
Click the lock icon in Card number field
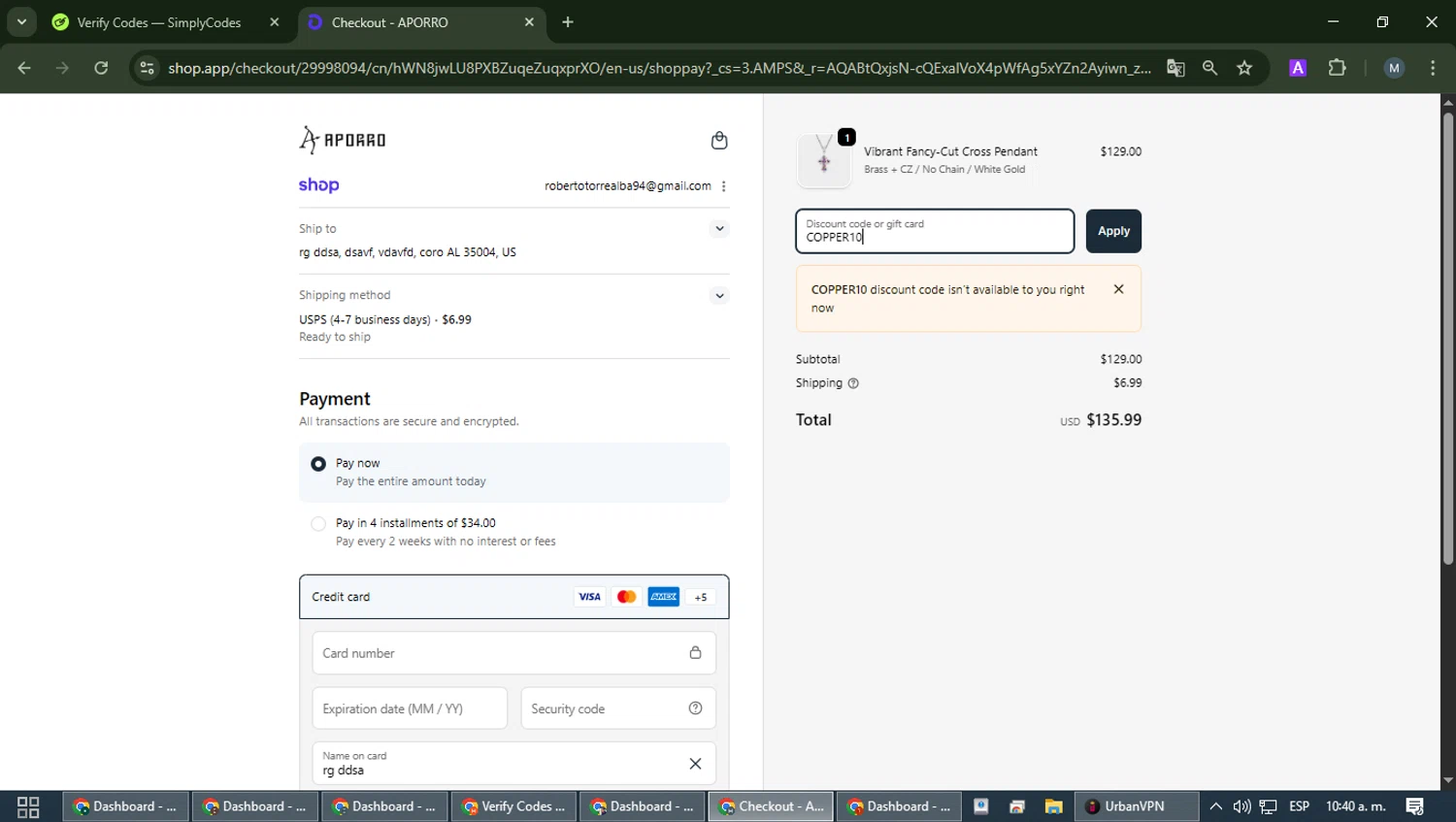(x=695, y=653)
